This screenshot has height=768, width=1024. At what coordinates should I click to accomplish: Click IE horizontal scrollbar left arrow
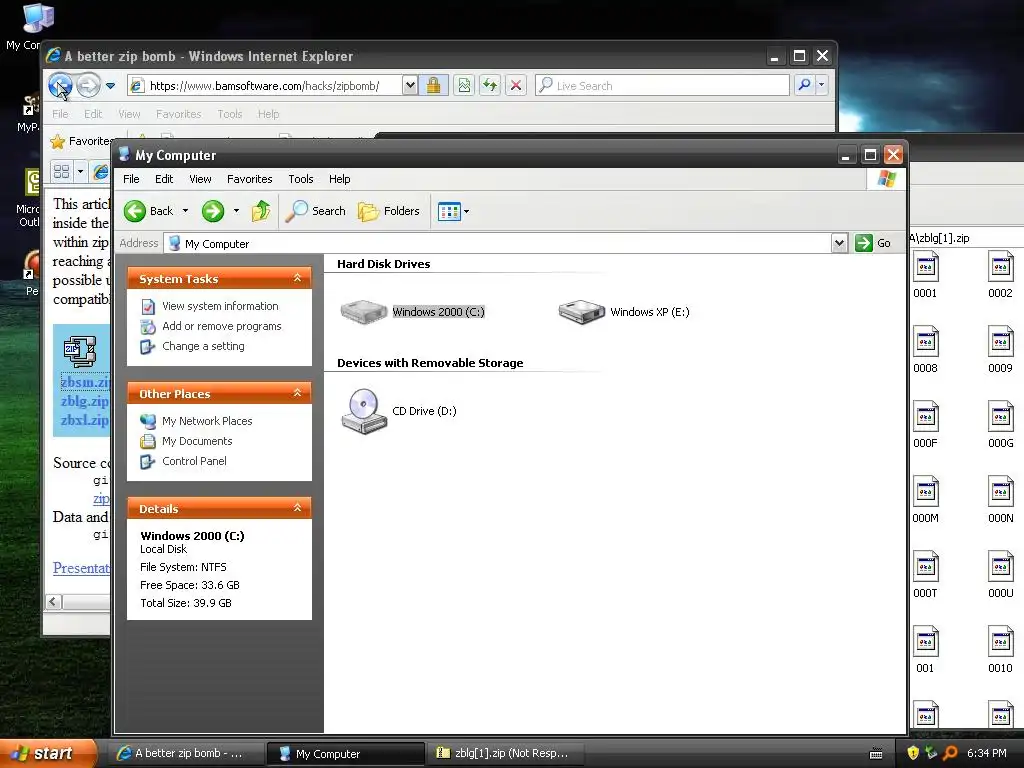[54, 601]
